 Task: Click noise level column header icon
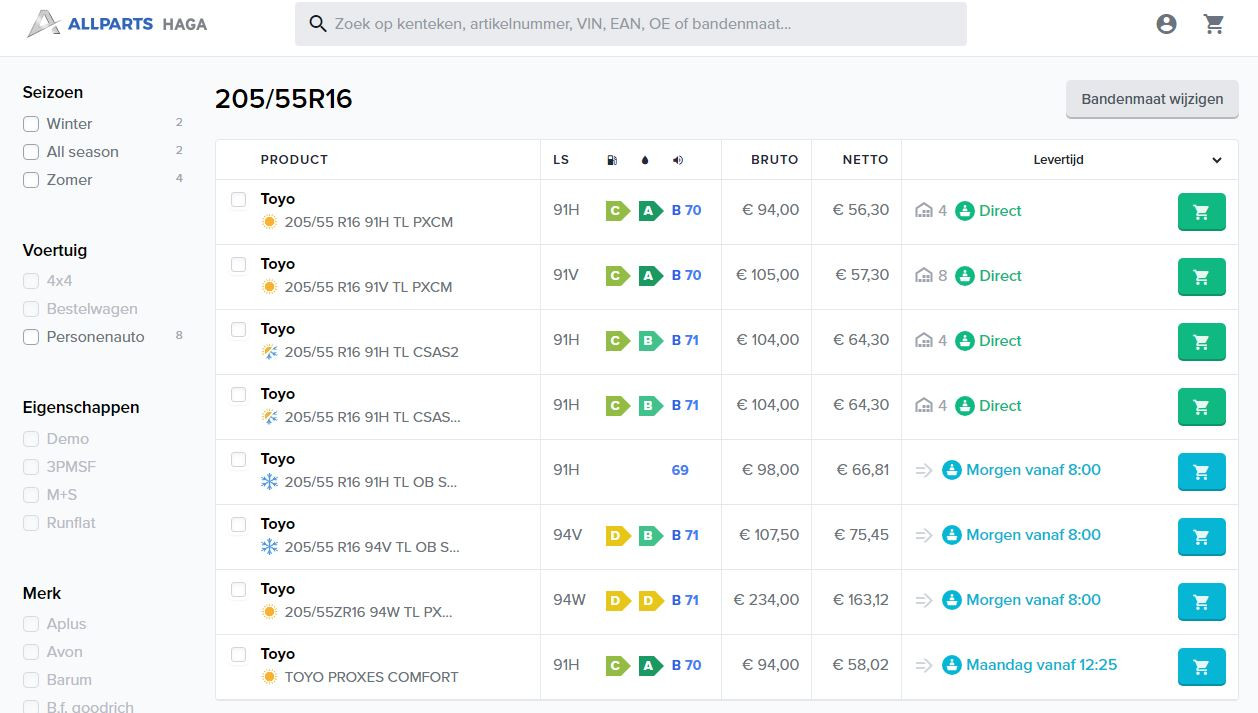click(678, 160)
